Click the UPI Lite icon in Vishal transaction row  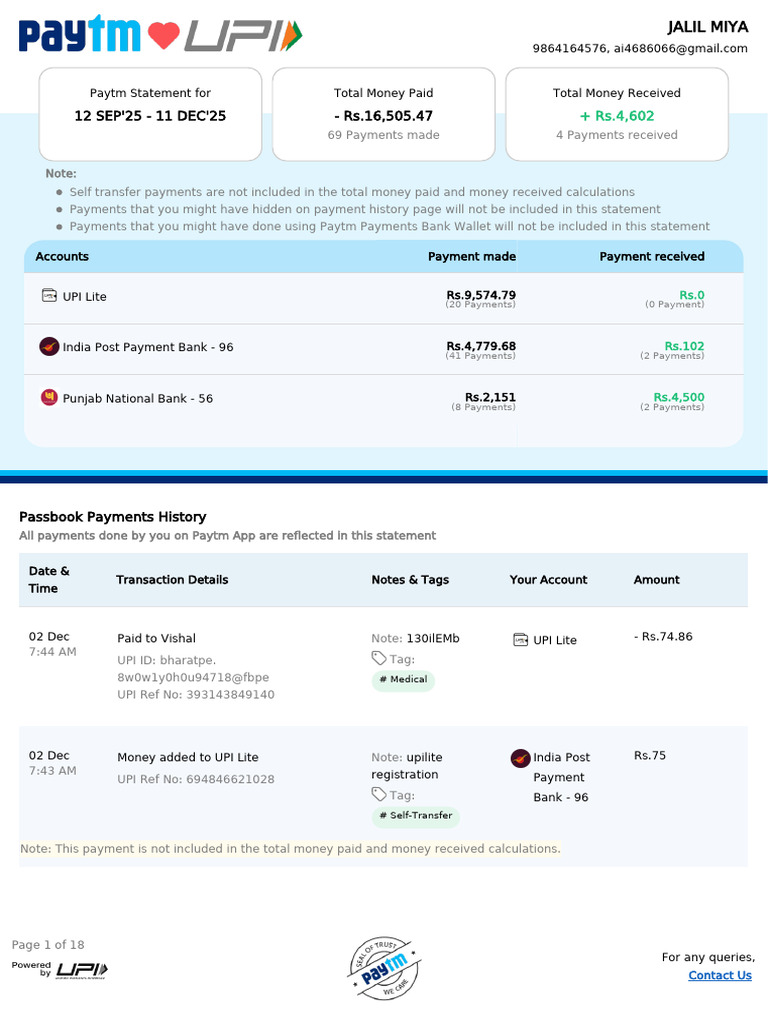[x=520, y=639]
